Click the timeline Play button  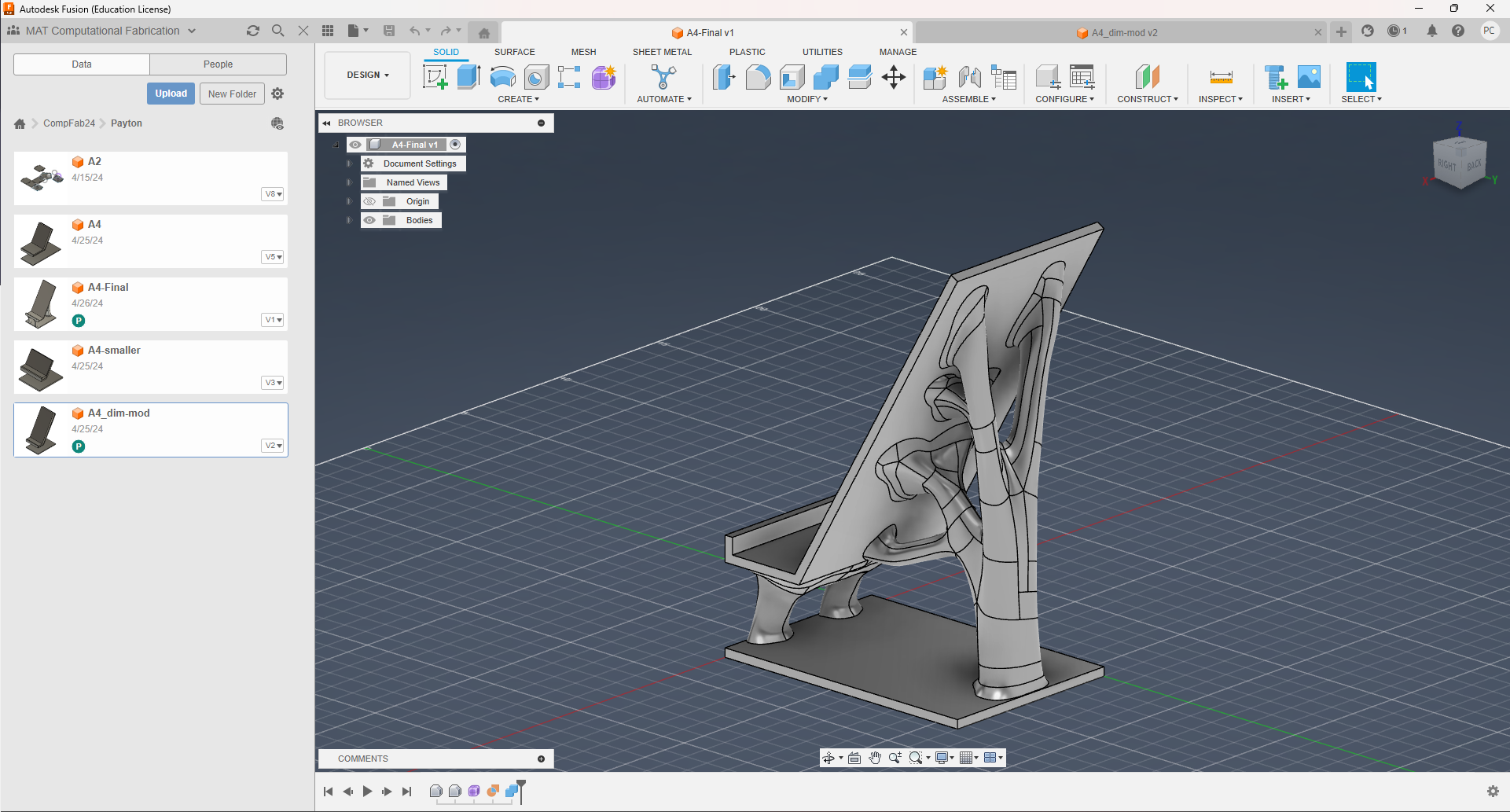pos(367,792)
